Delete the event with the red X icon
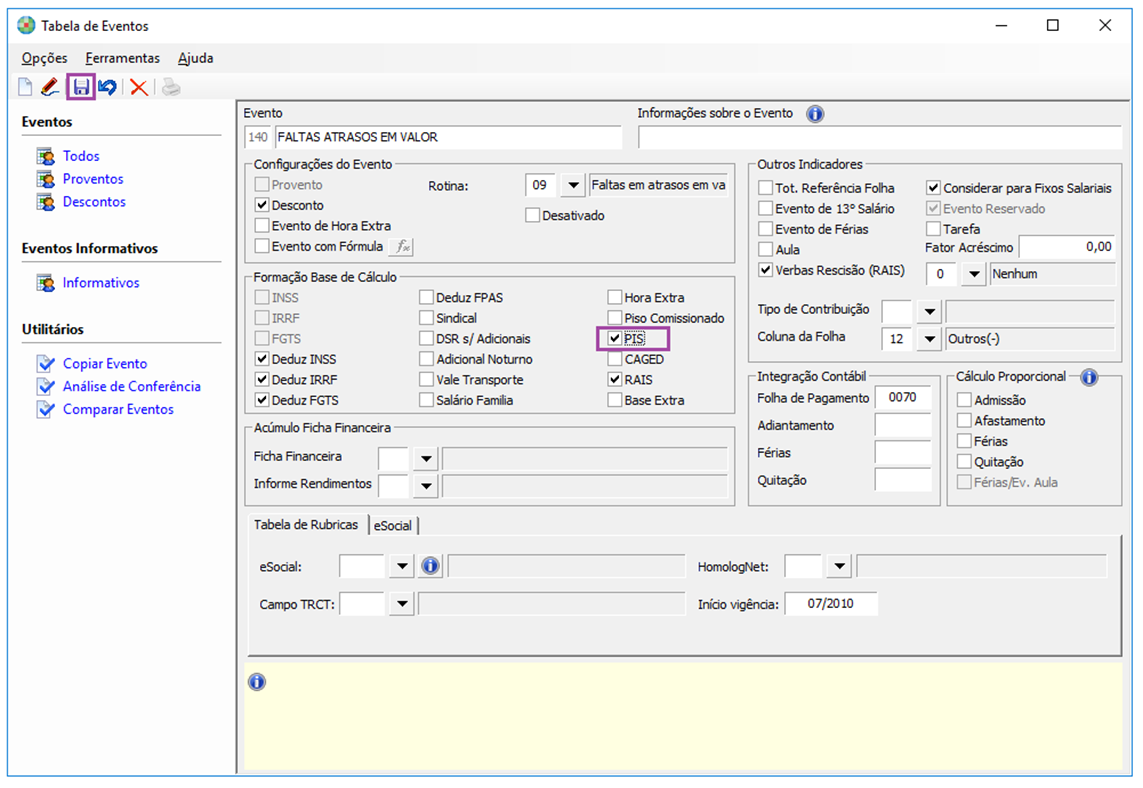 point(139,87)
